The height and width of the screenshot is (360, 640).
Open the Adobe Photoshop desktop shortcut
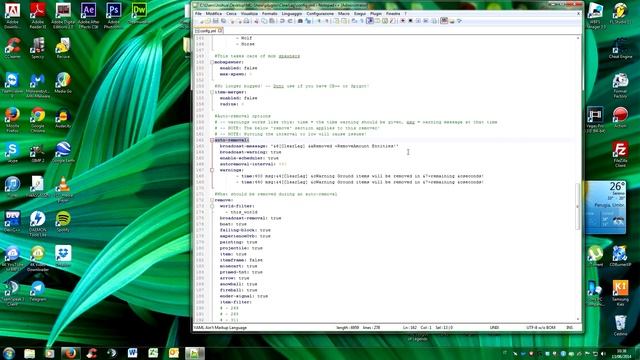[113, 15]
